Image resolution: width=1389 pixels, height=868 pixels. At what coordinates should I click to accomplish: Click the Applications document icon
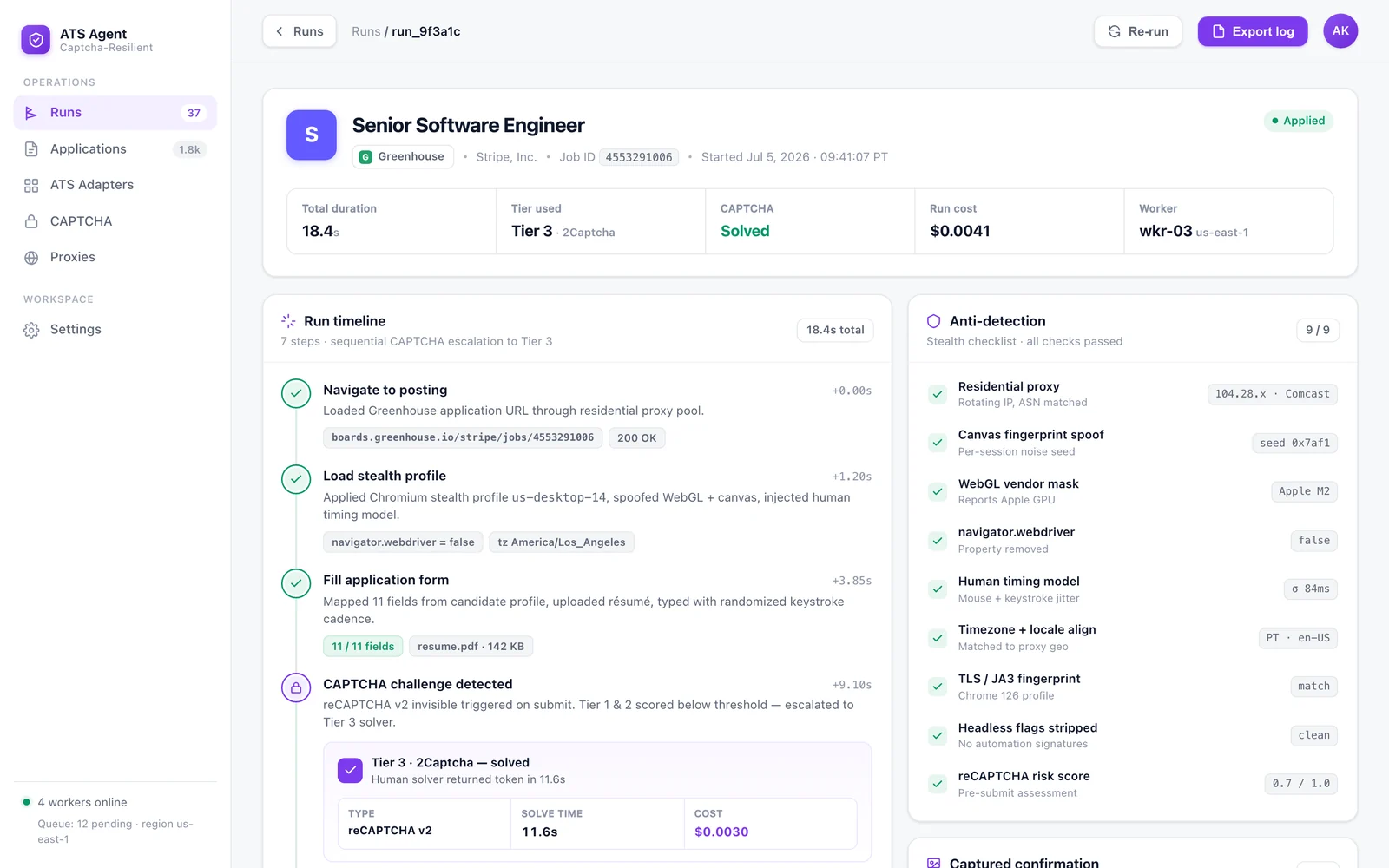click(31, 149)
